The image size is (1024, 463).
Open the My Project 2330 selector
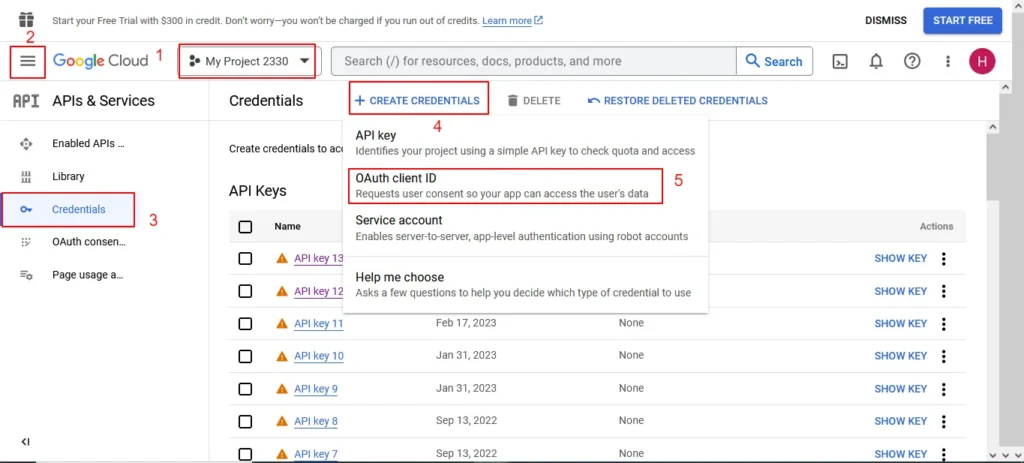click(248, 61)
